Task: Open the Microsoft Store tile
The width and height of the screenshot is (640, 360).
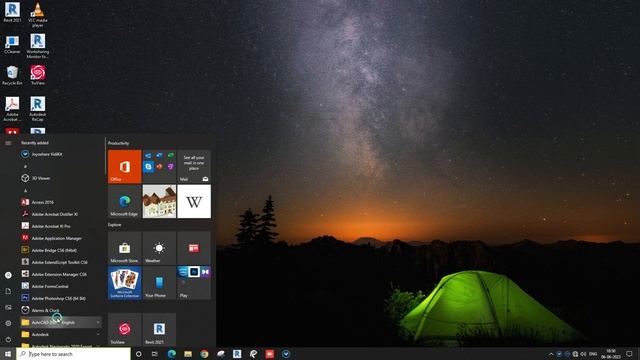Action: point(124,248)
